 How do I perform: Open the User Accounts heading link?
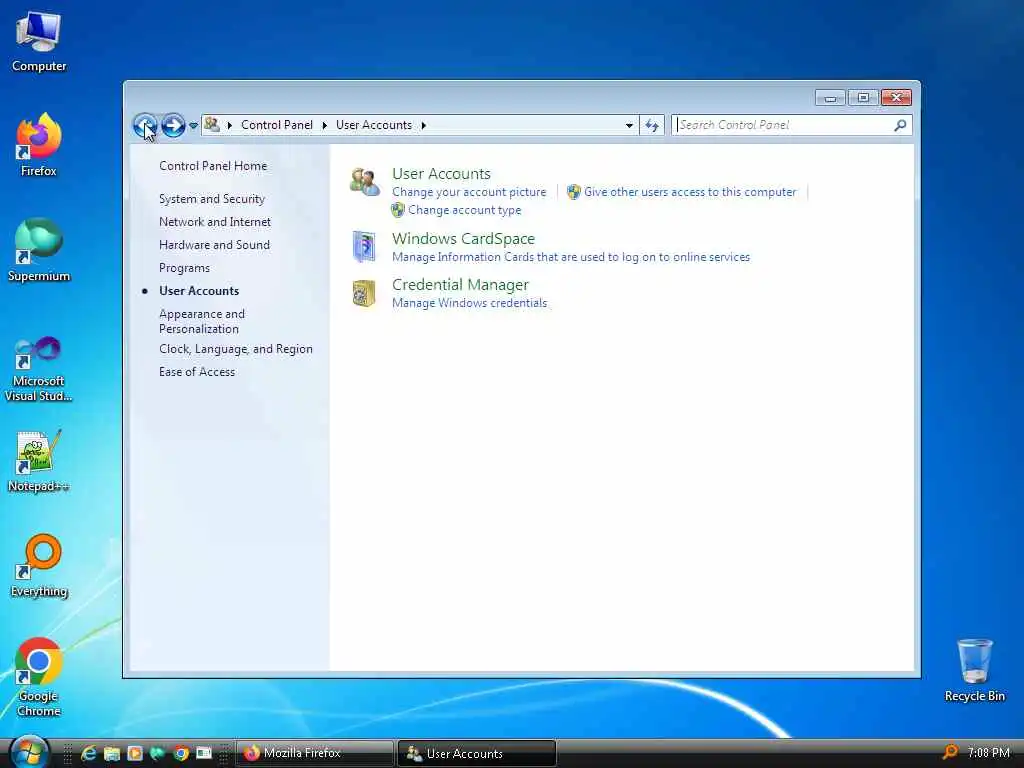coord(441,174)
